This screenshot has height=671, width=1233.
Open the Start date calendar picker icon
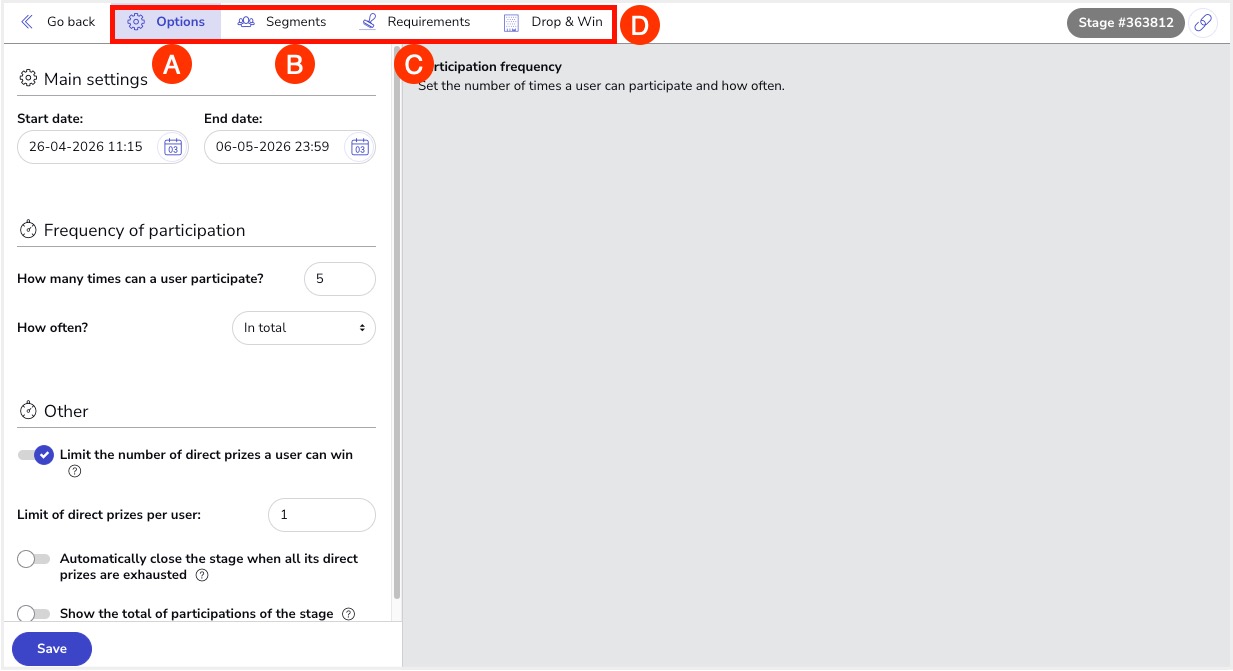[x=172, y=147]
